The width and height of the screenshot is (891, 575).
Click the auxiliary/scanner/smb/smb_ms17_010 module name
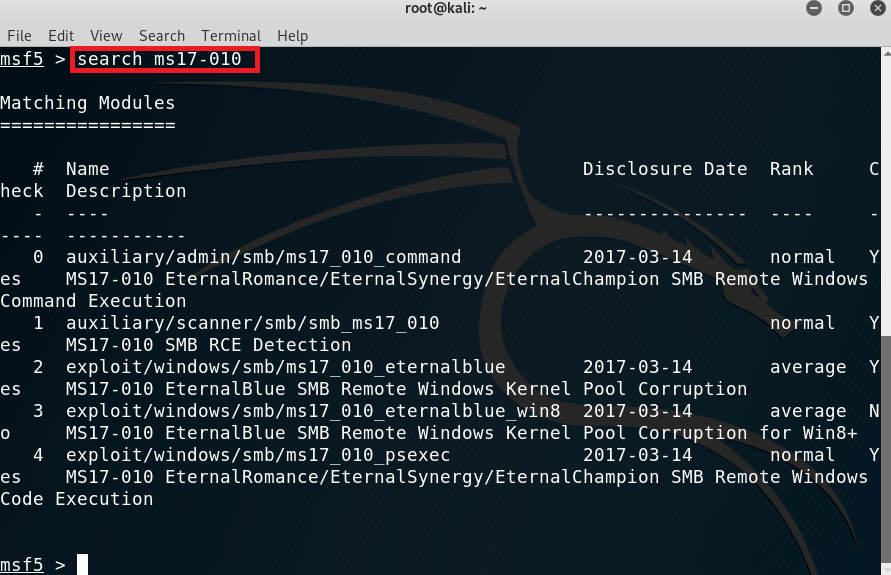pyautogui.click(x=252, y=323)
